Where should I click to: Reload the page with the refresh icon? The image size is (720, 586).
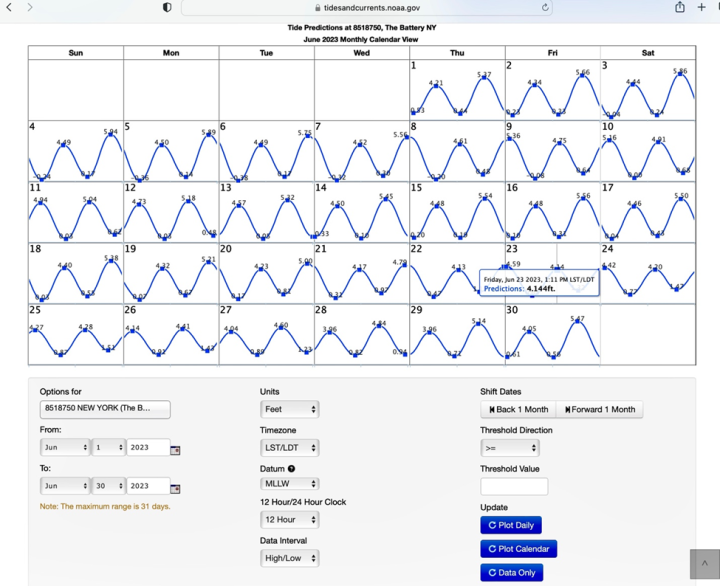click(545, 7)
